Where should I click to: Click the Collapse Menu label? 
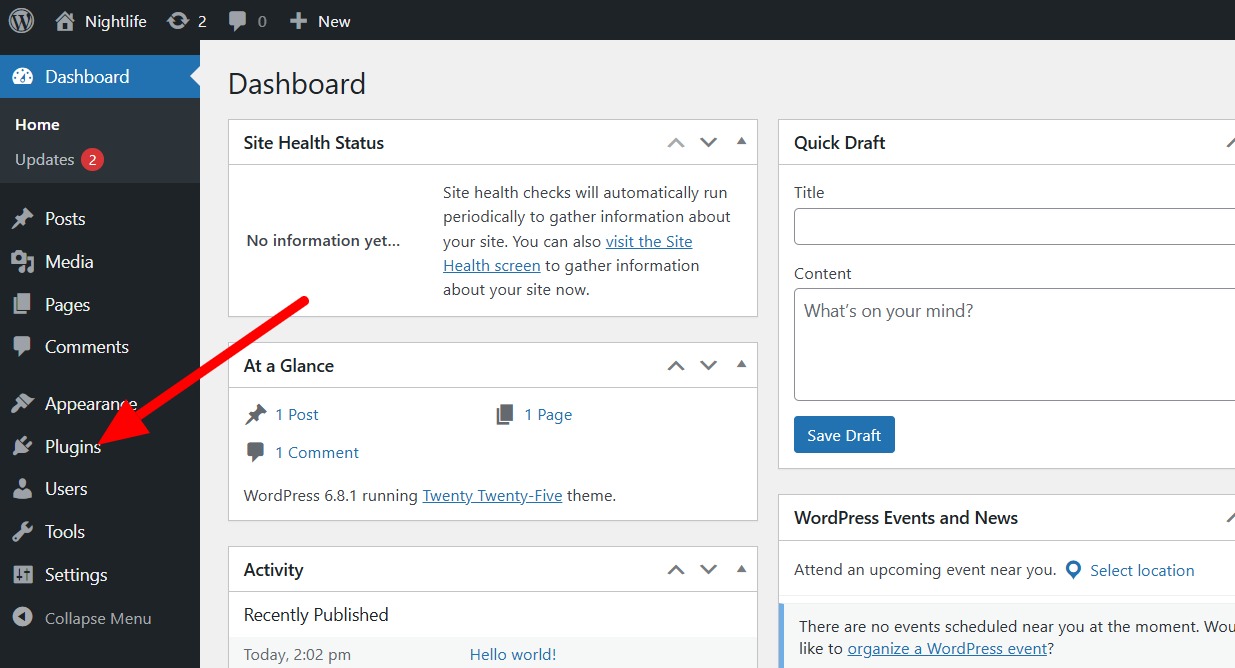click(98, 618)
